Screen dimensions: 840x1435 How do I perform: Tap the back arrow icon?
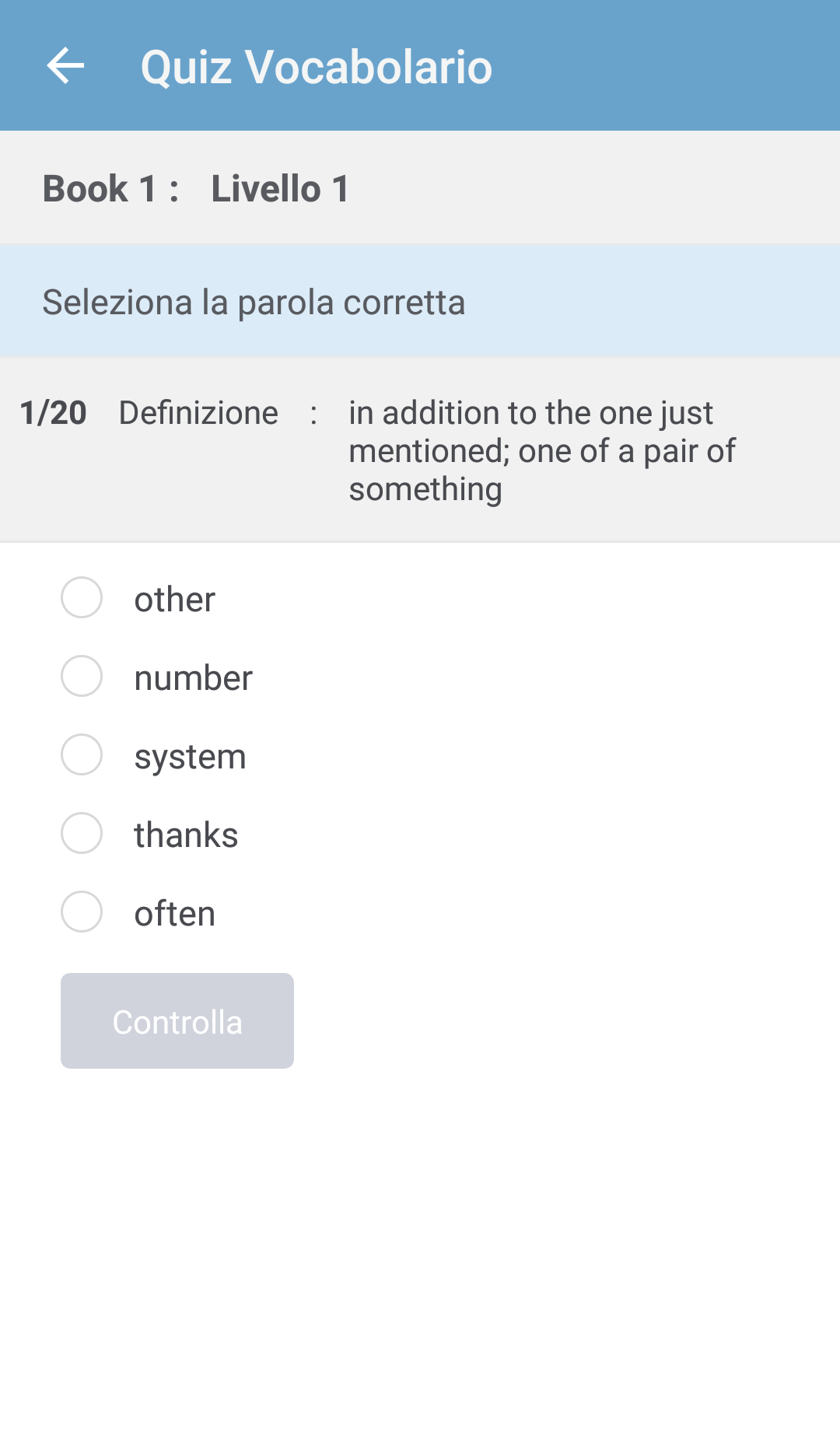[65, 65]
